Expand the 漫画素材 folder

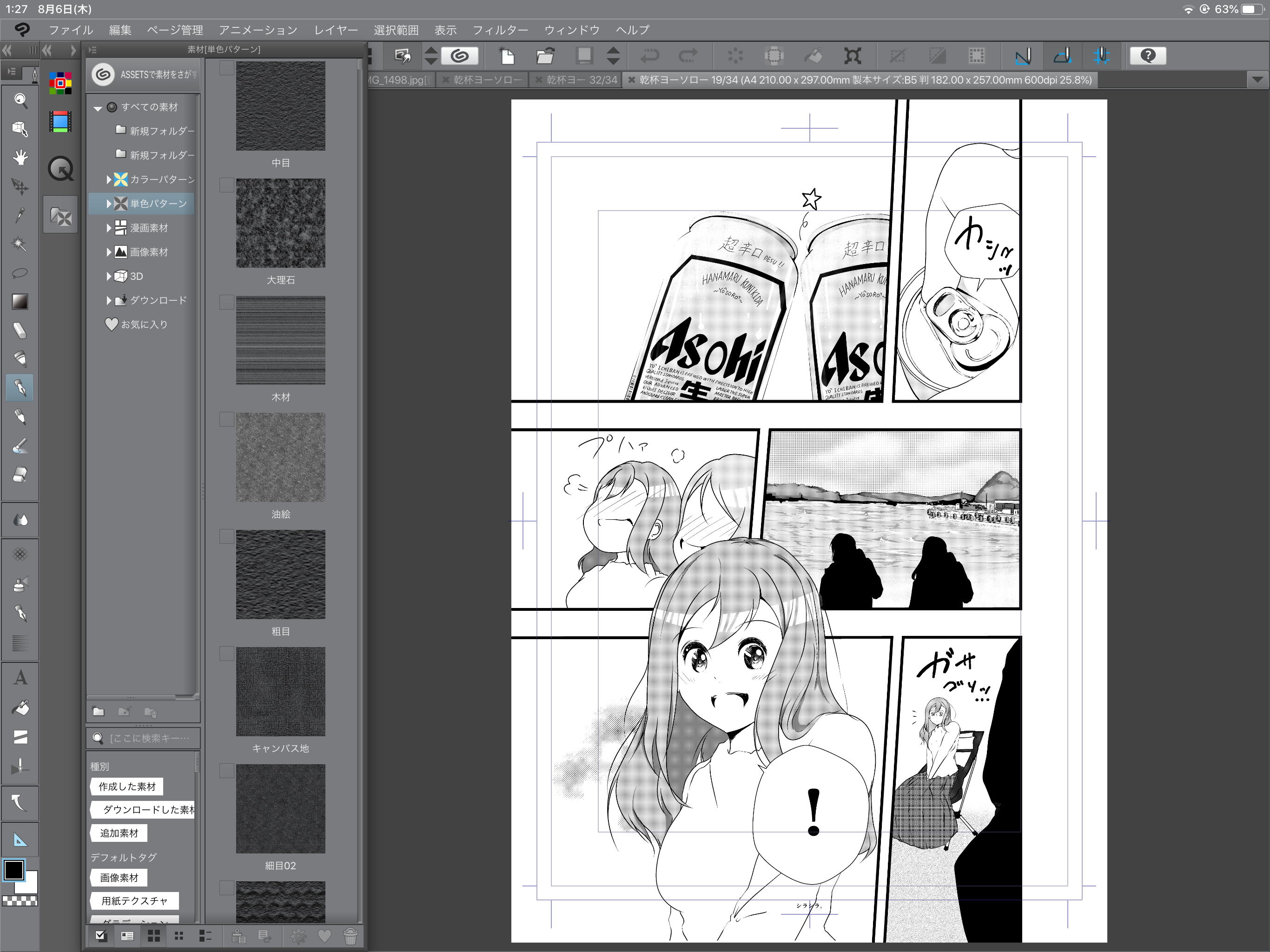click(x=108, y=228)
